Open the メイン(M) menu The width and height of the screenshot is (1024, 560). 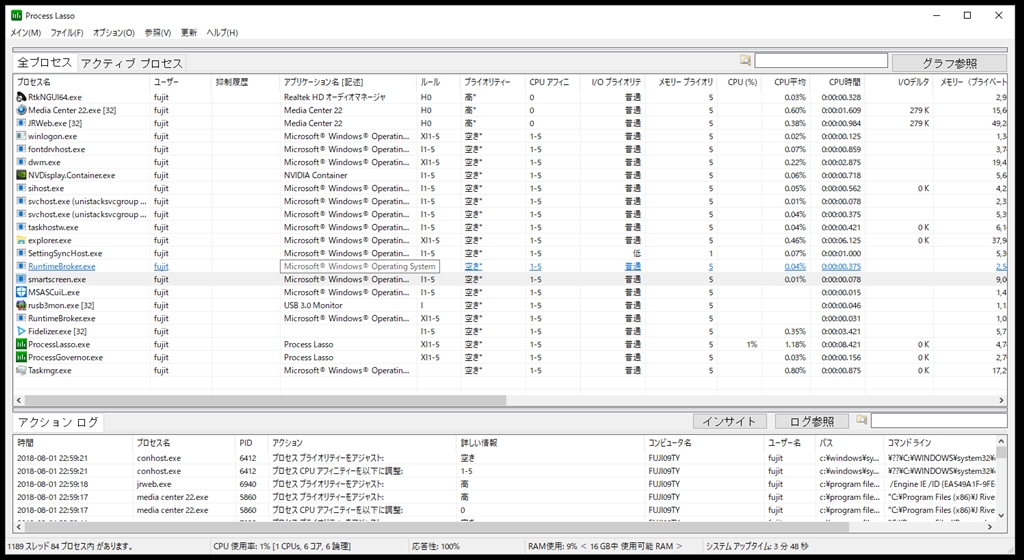tap(25, 33)
